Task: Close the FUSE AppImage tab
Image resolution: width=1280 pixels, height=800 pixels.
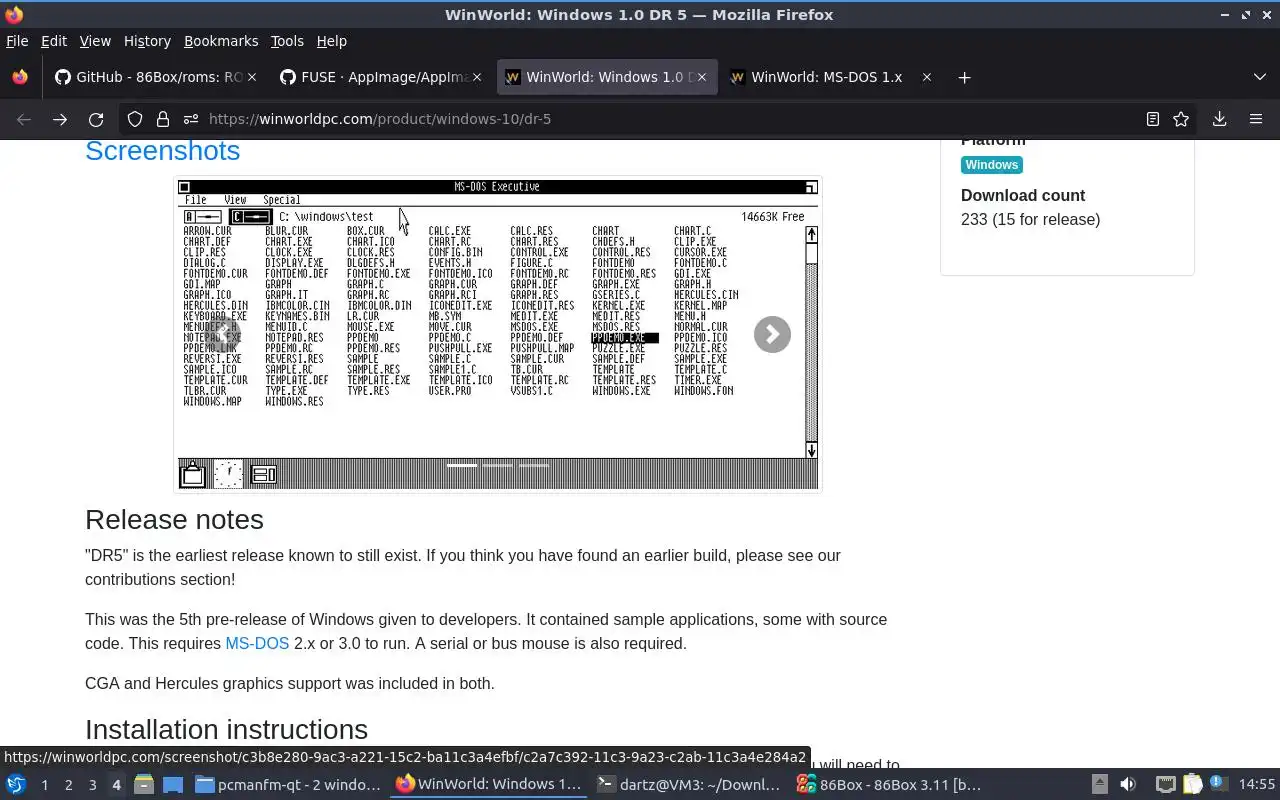Action: (477, 77)
